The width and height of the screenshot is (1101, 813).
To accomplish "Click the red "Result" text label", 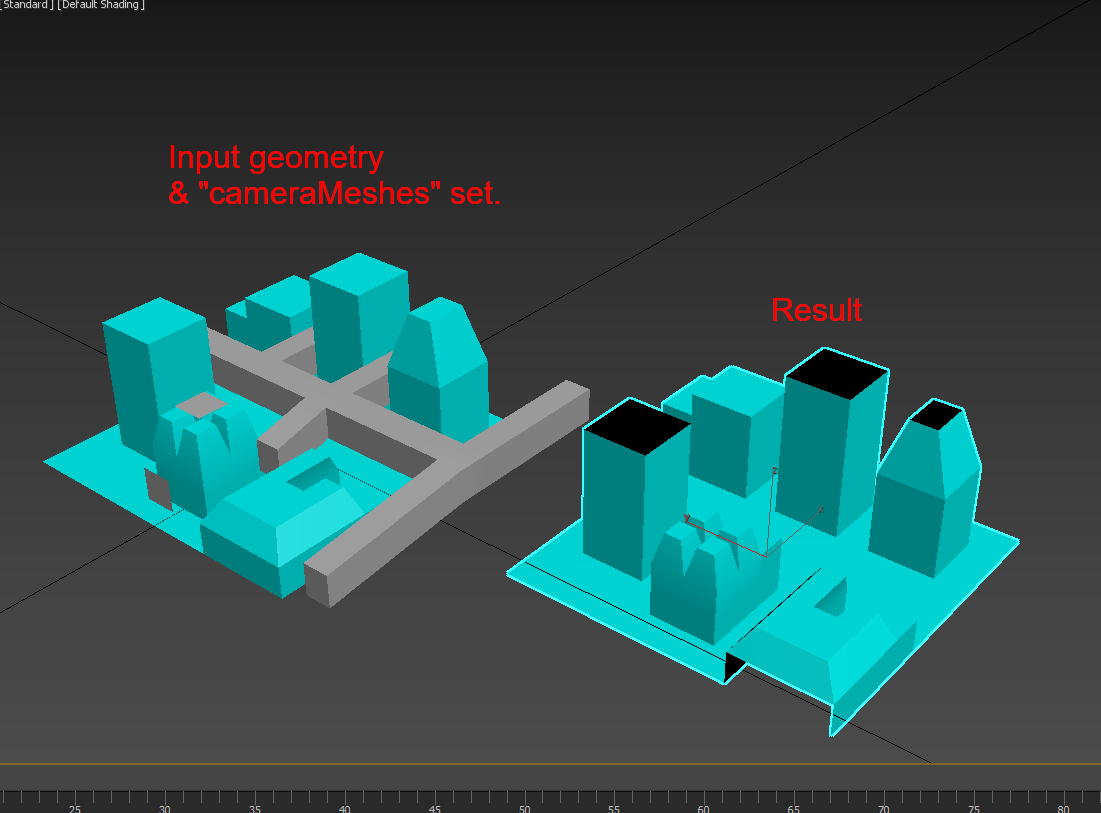I will tap(816, 310).
